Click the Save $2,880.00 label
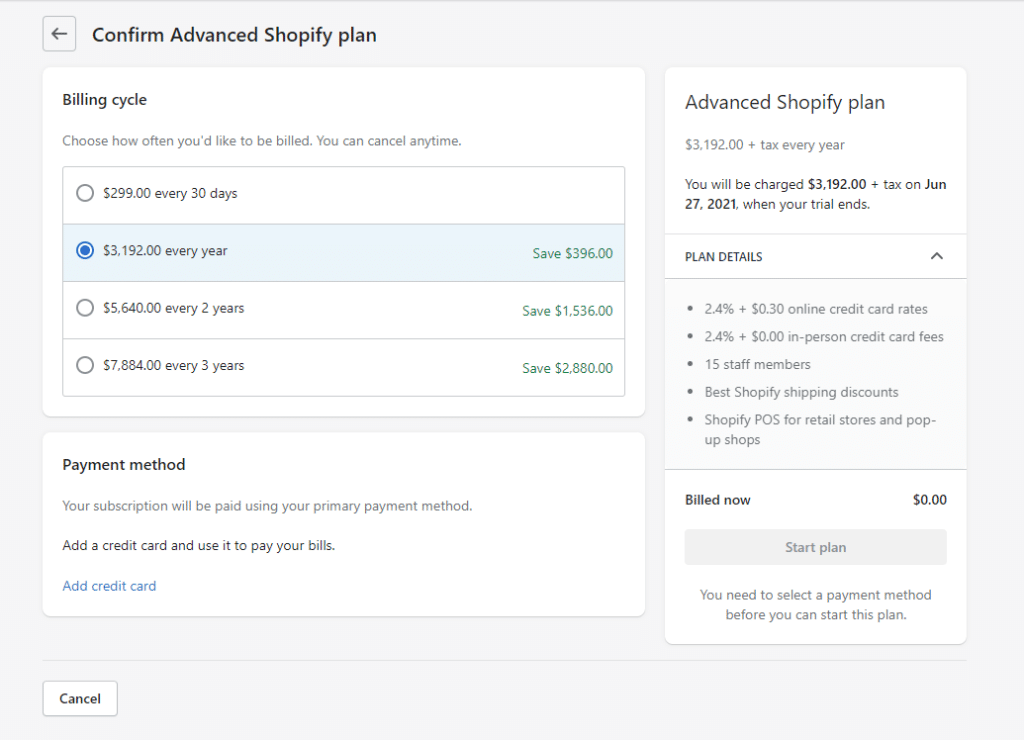 (568, 368)
